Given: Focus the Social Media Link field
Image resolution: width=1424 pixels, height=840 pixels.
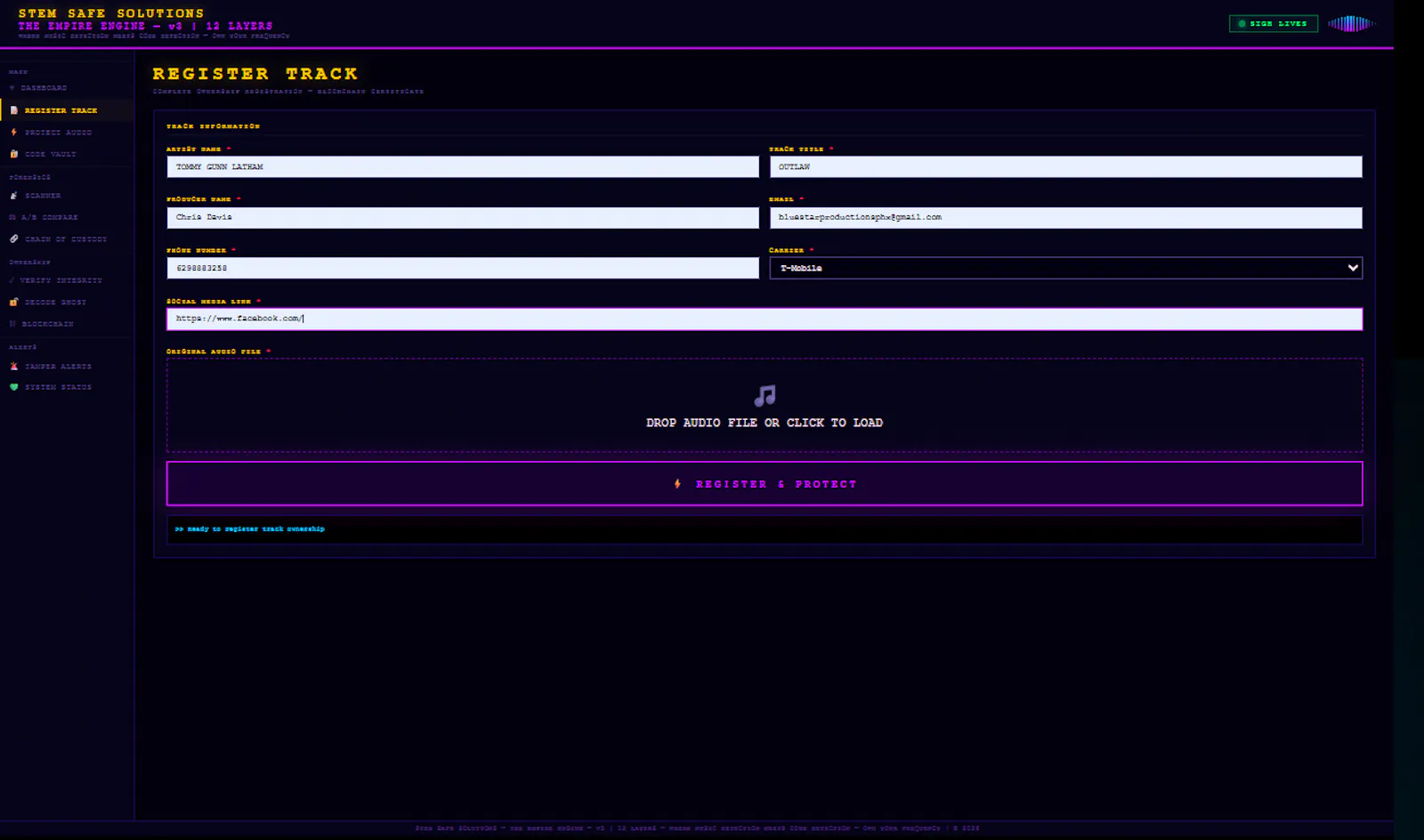Looking at the screenshot, I should coord(765,319).
